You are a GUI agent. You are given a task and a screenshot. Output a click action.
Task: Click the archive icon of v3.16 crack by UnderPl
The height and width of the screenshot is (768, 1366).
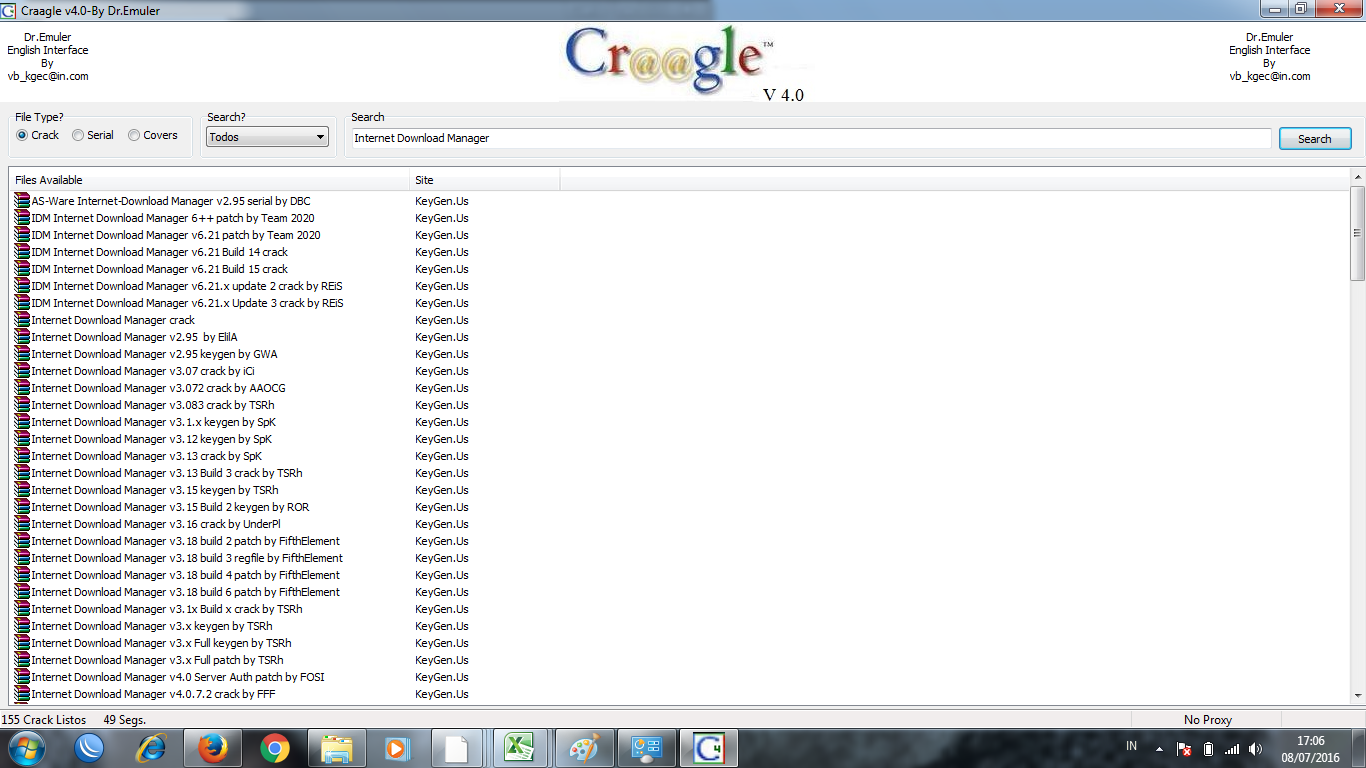pos(22,524)
